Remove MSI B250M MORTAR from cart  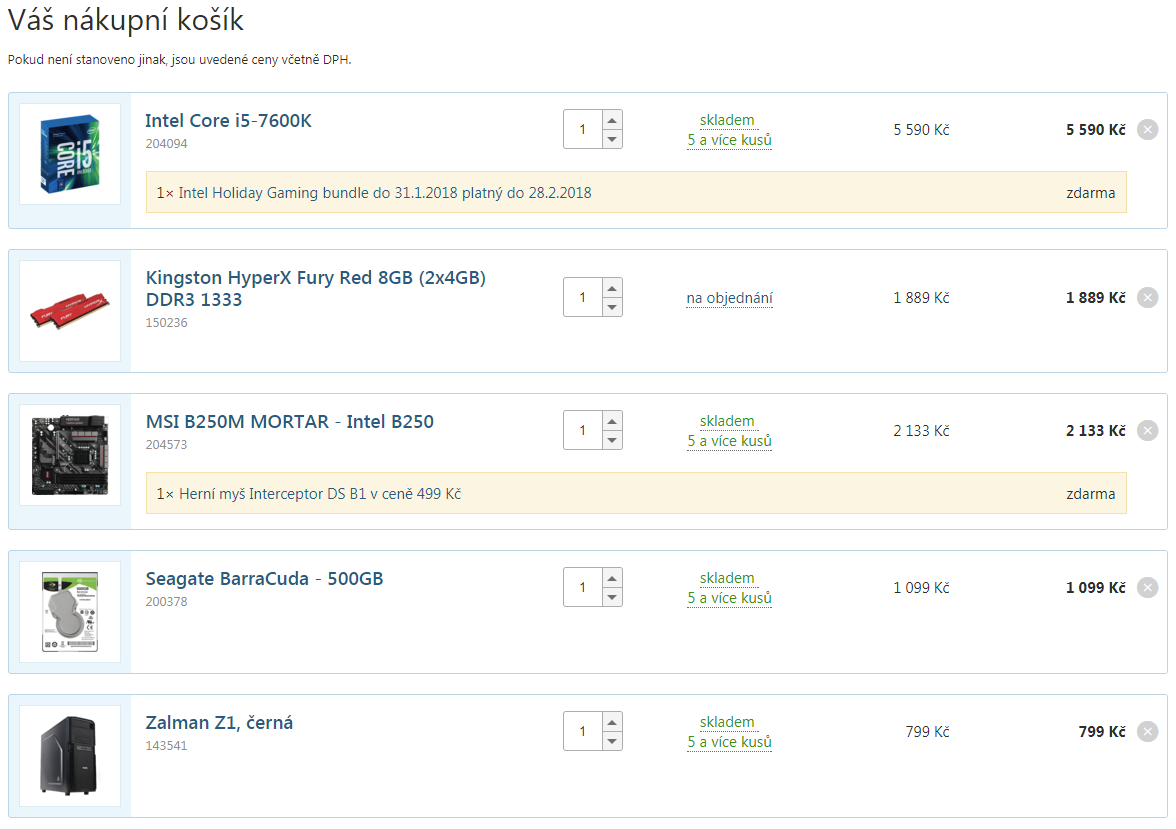(x=1147, y=431)
